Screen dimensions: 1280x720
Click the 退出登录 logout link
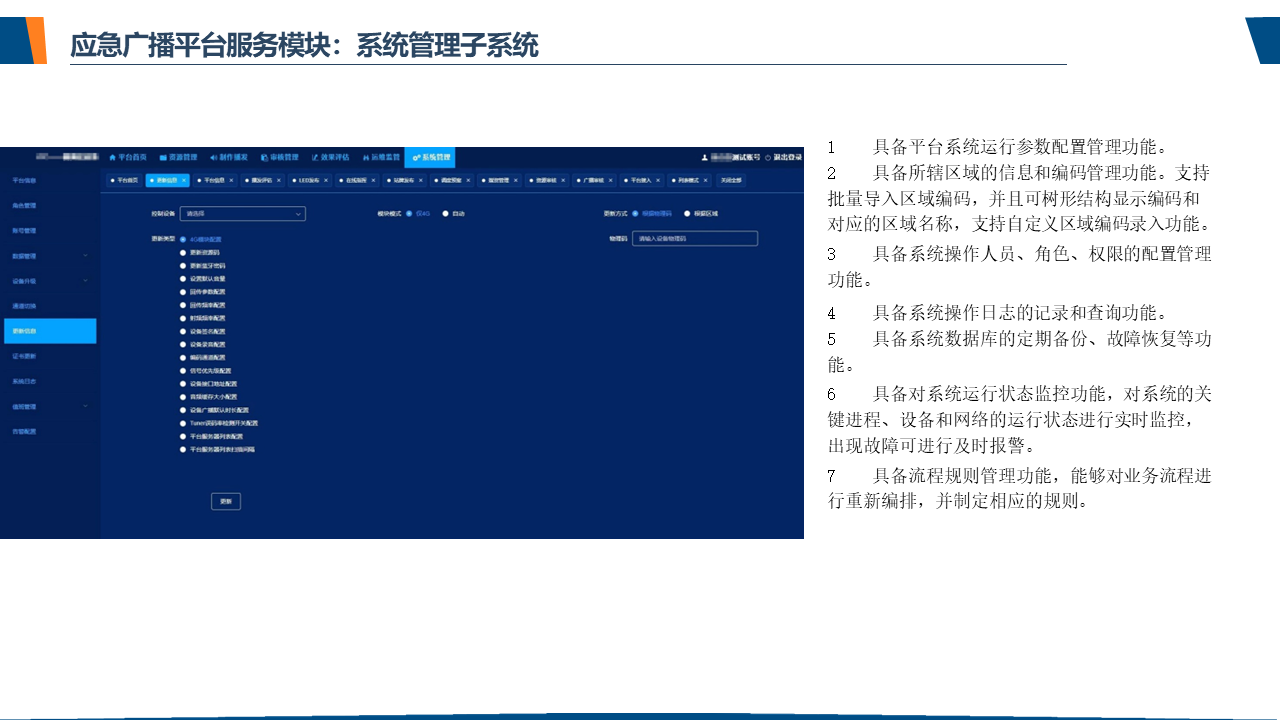(x=784, y=157)
